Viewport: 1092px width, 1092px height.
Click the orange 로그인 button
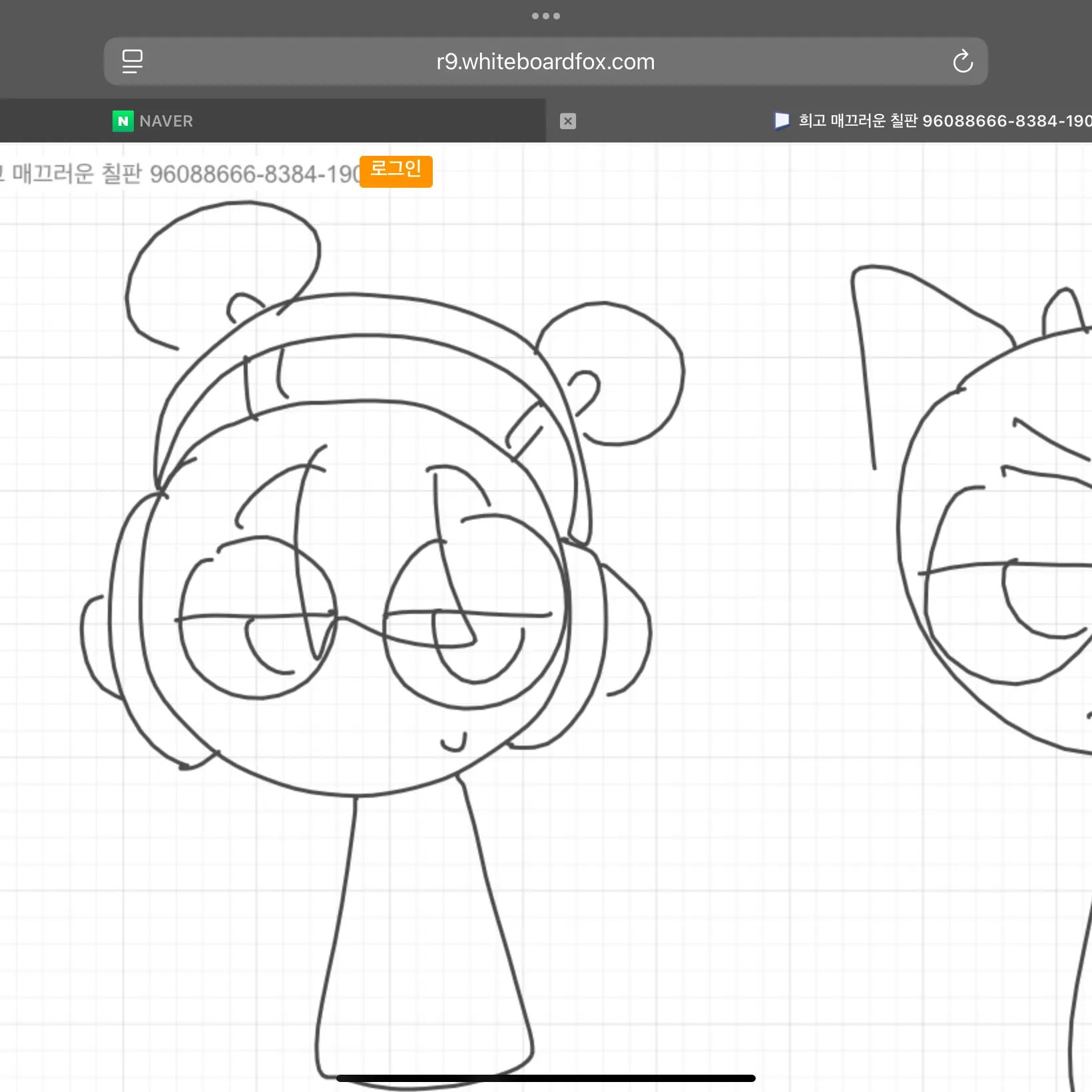(x=396, y=171)
